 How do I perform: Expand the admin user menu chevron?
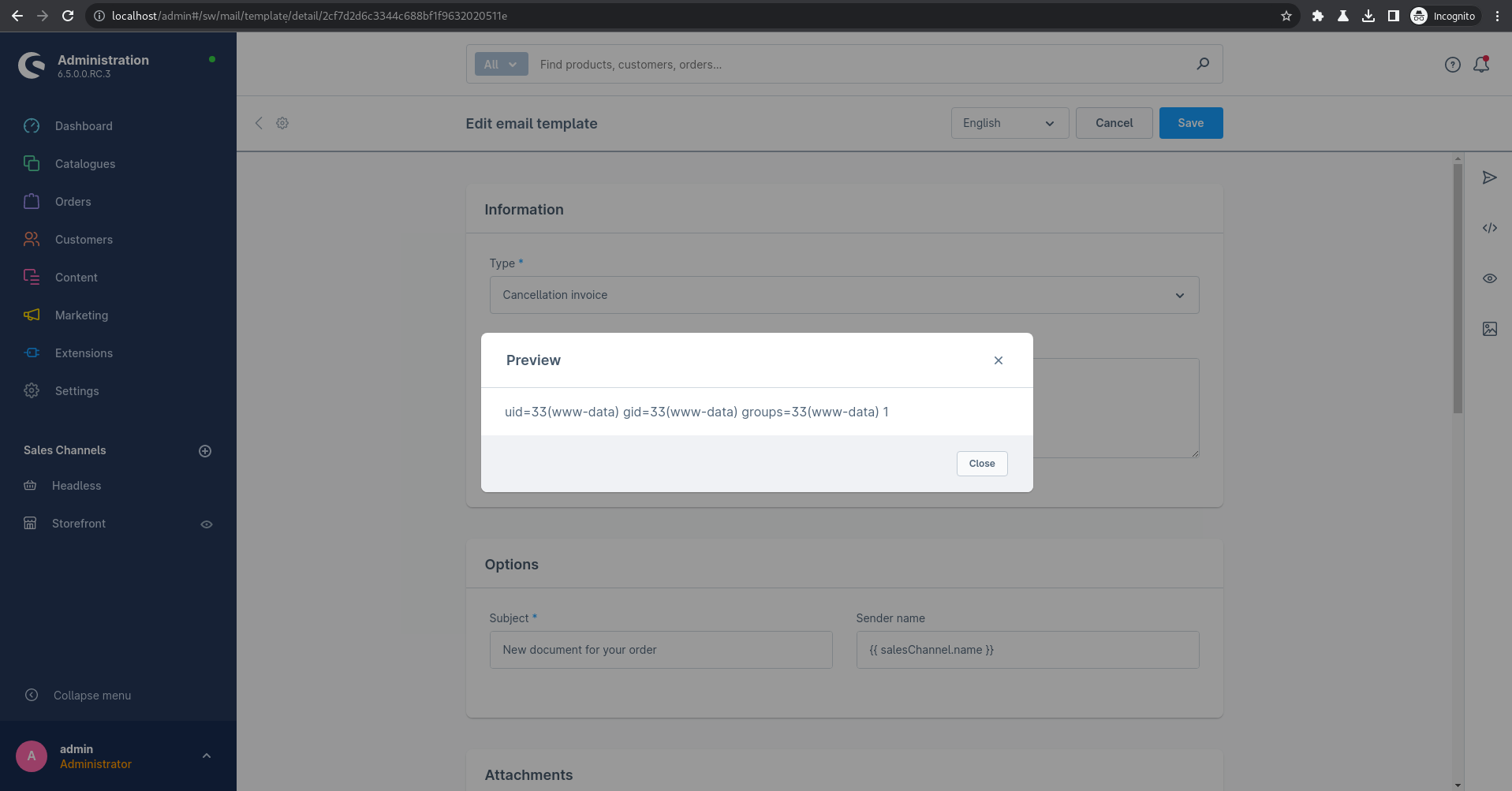click(207, 756)
